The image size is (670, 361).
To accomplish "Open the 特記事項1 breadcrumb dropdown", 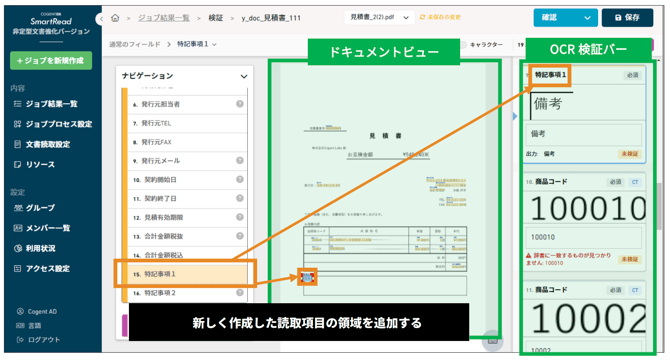I will [x=214, y=44].
